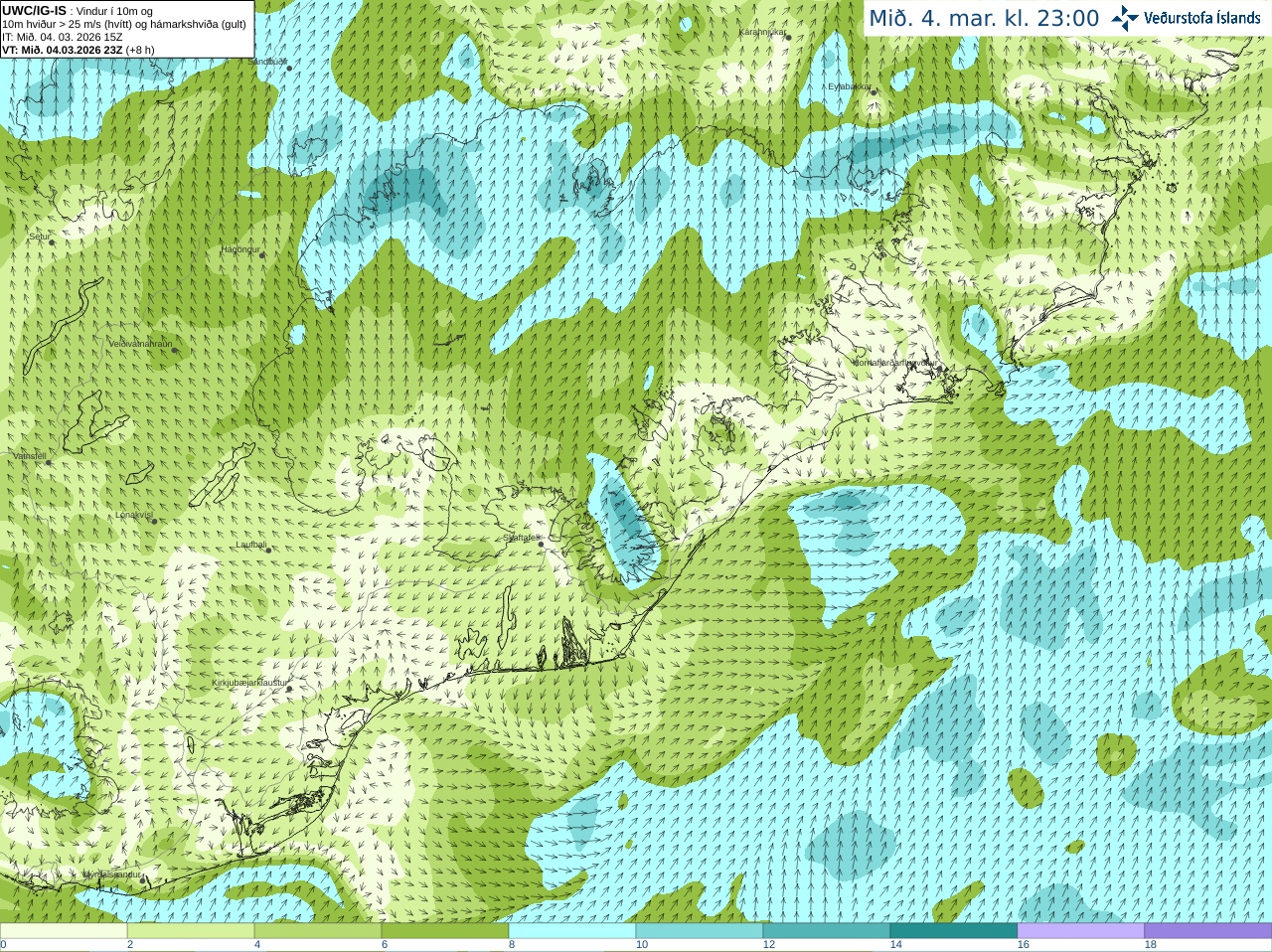Pick the 4–6 m/s green legend swatch
1272x952 pixels.
pos(318,931)
